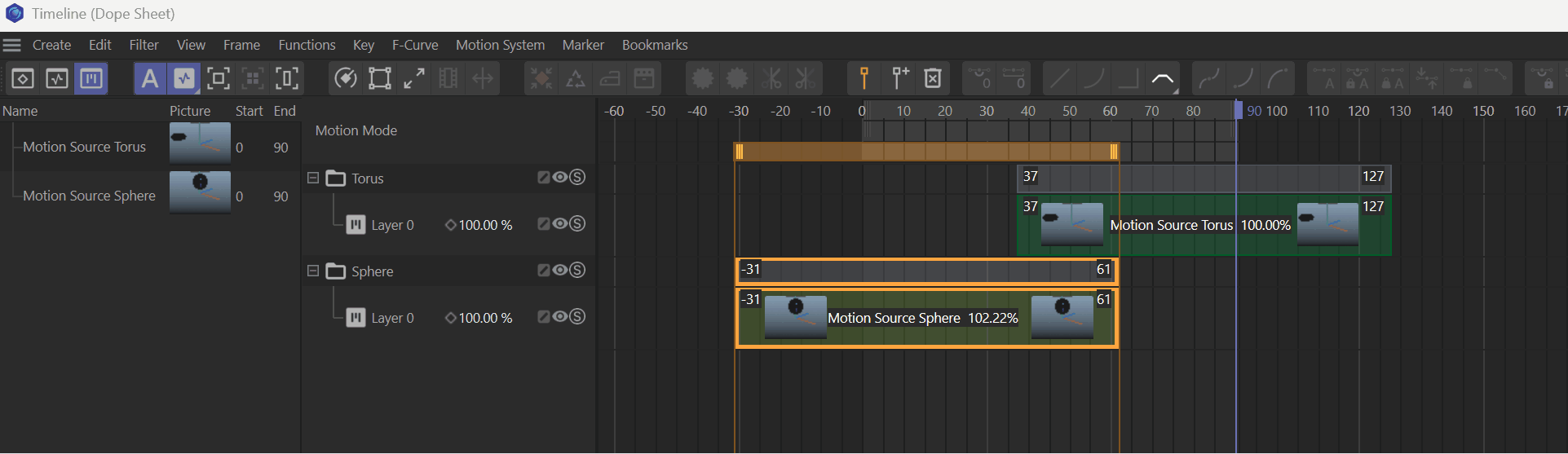This screenshot has height=454, width=1568.
Task: Click the highlighted Motion Mode toolbar icon
Action: click(91, 78)
